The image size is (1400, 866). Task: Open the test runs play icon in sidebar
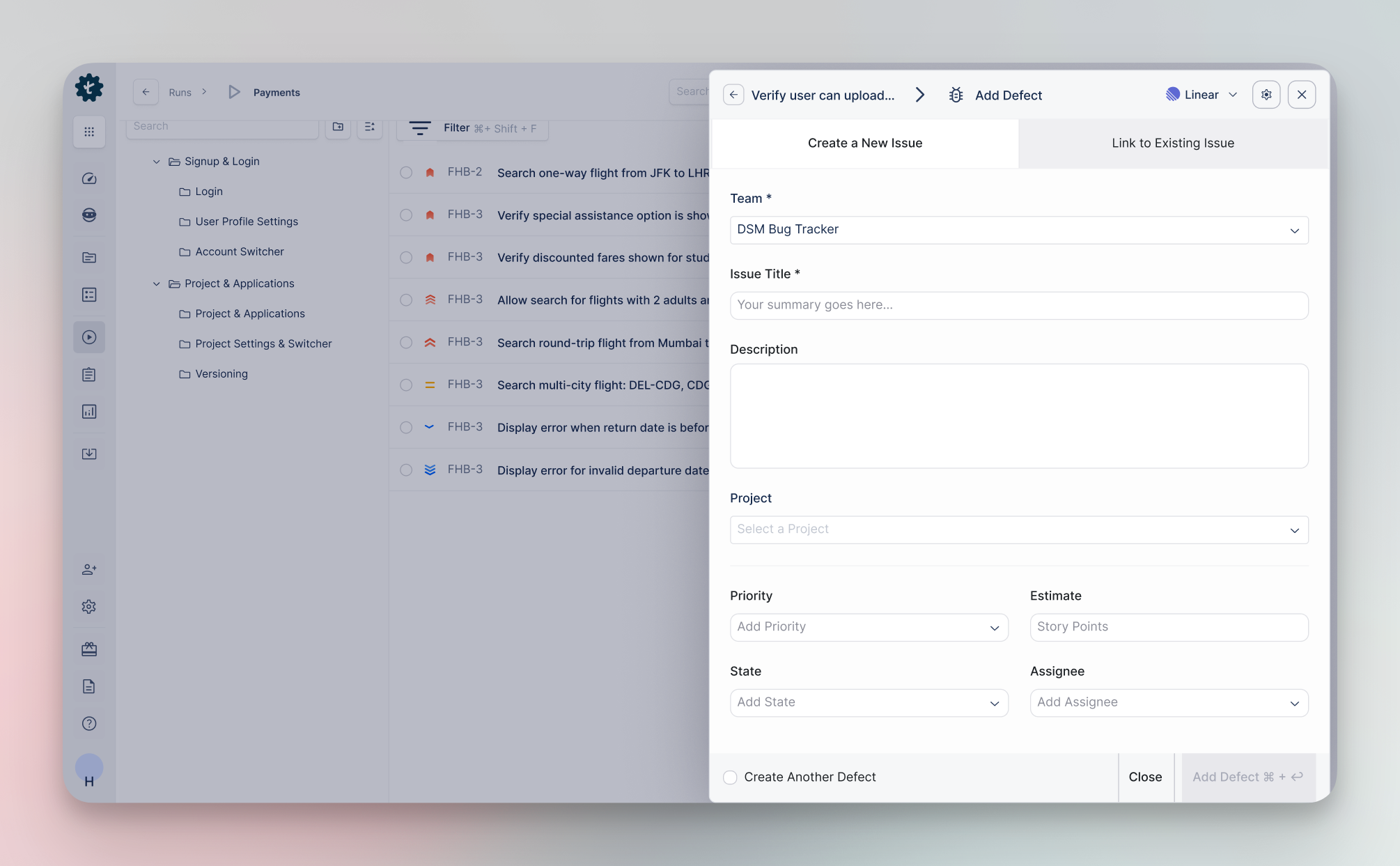(x=89, y=337)
